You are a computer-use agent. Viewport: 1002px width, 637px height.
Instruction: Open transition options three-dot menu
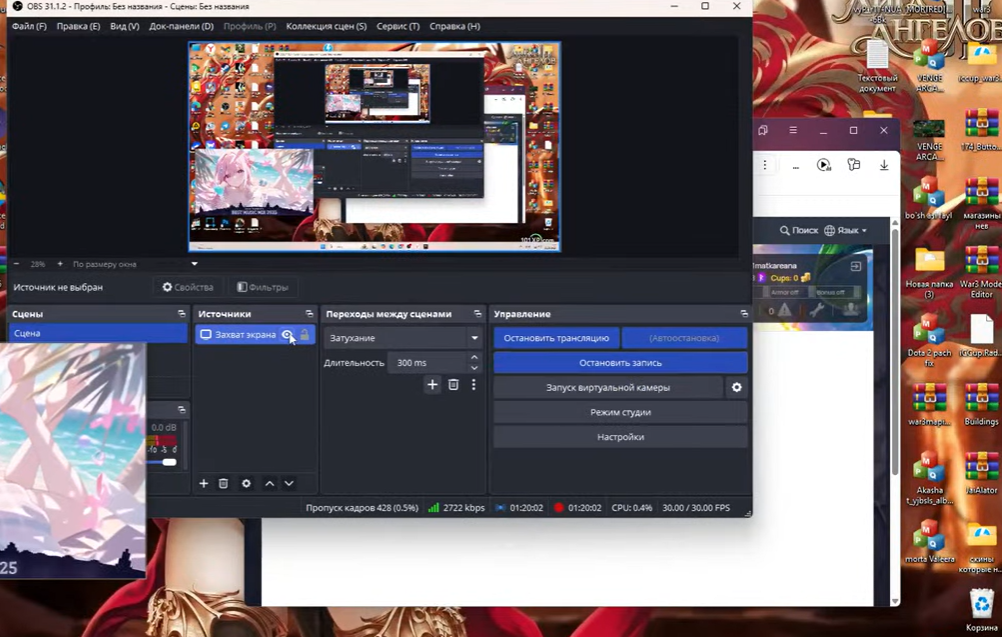474,385
